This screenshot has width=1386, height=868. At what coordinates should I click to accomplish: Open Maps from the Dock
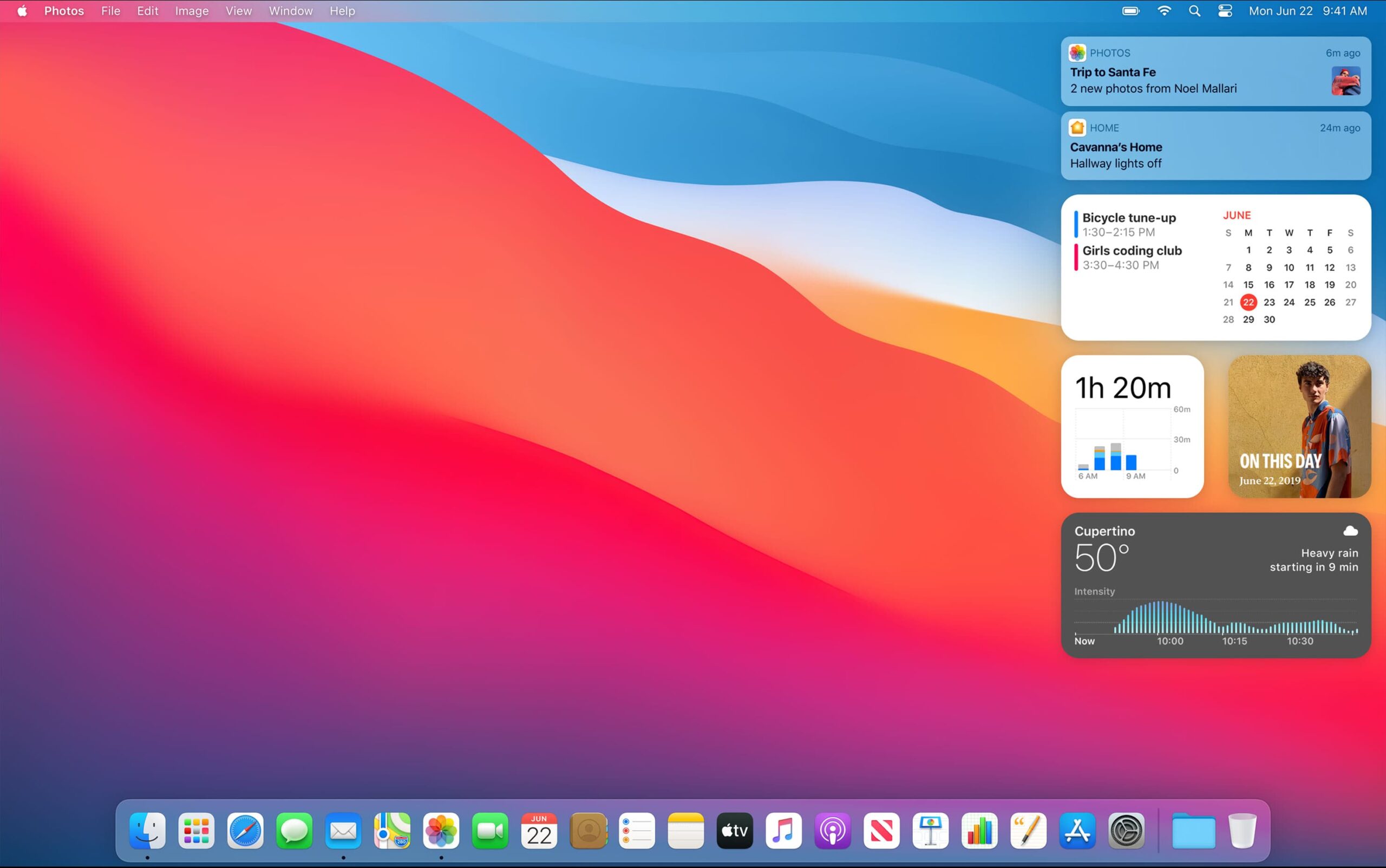[392, 831]
